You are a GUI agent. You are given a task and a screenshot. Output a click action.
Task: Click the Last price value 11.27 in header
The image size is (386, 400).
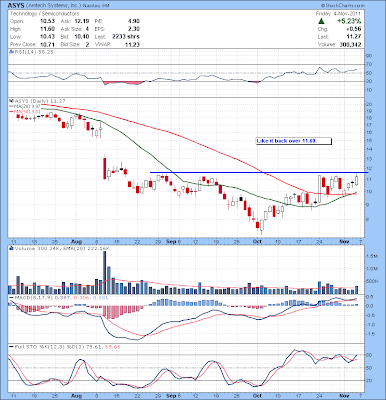(354, 37)
